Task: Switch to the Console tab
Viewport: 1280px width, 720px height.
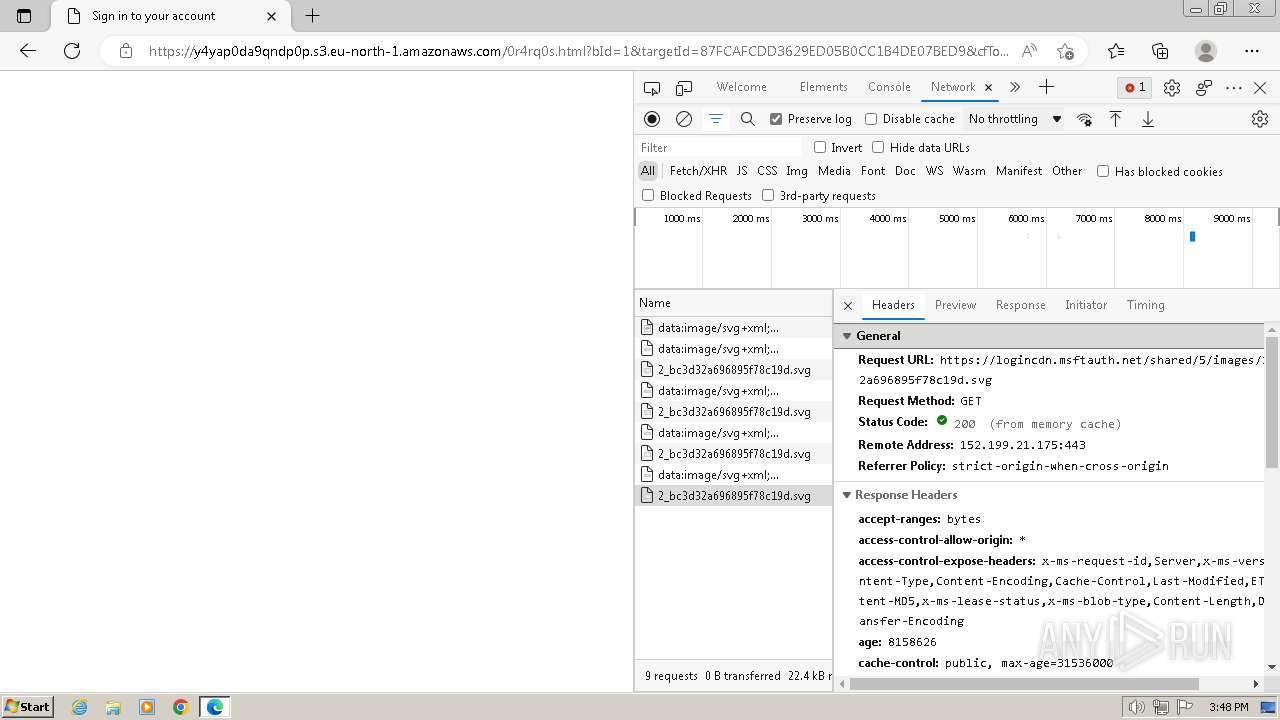Action: tap(889, 87)
